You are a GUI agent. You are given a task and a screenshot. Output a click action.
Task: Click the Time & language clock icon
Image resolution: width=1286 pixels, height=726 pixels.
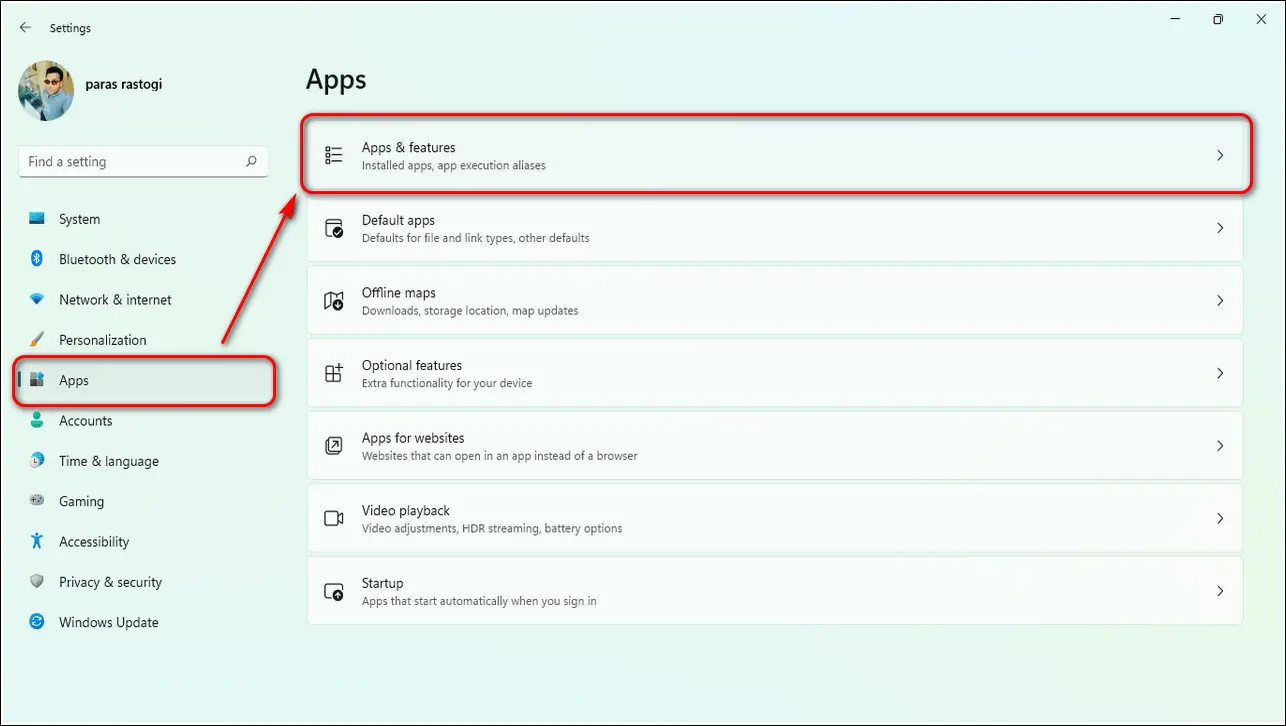click(x=37, y=461)
